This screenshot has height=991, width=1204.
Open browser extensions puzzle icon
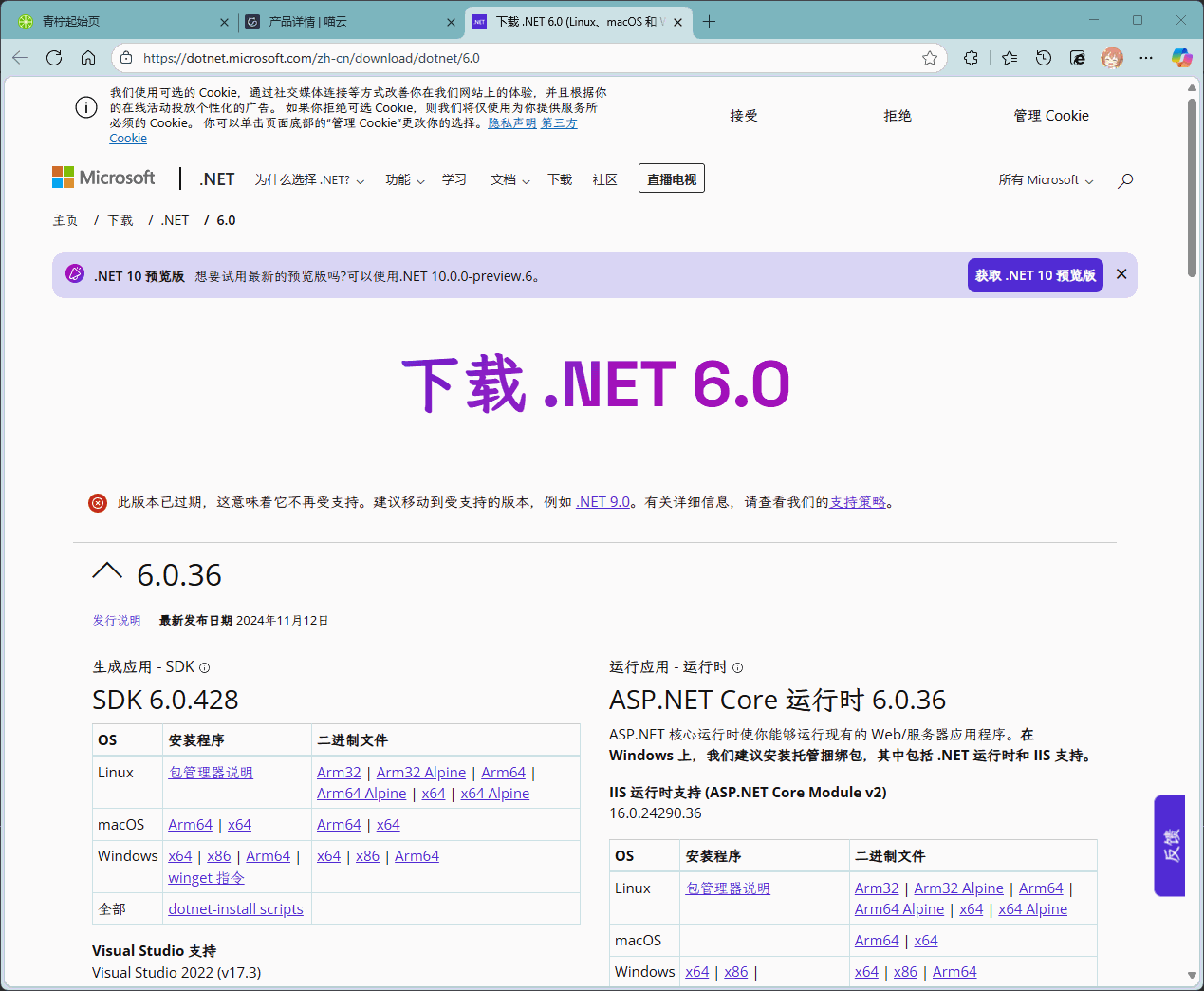(971, 58)
